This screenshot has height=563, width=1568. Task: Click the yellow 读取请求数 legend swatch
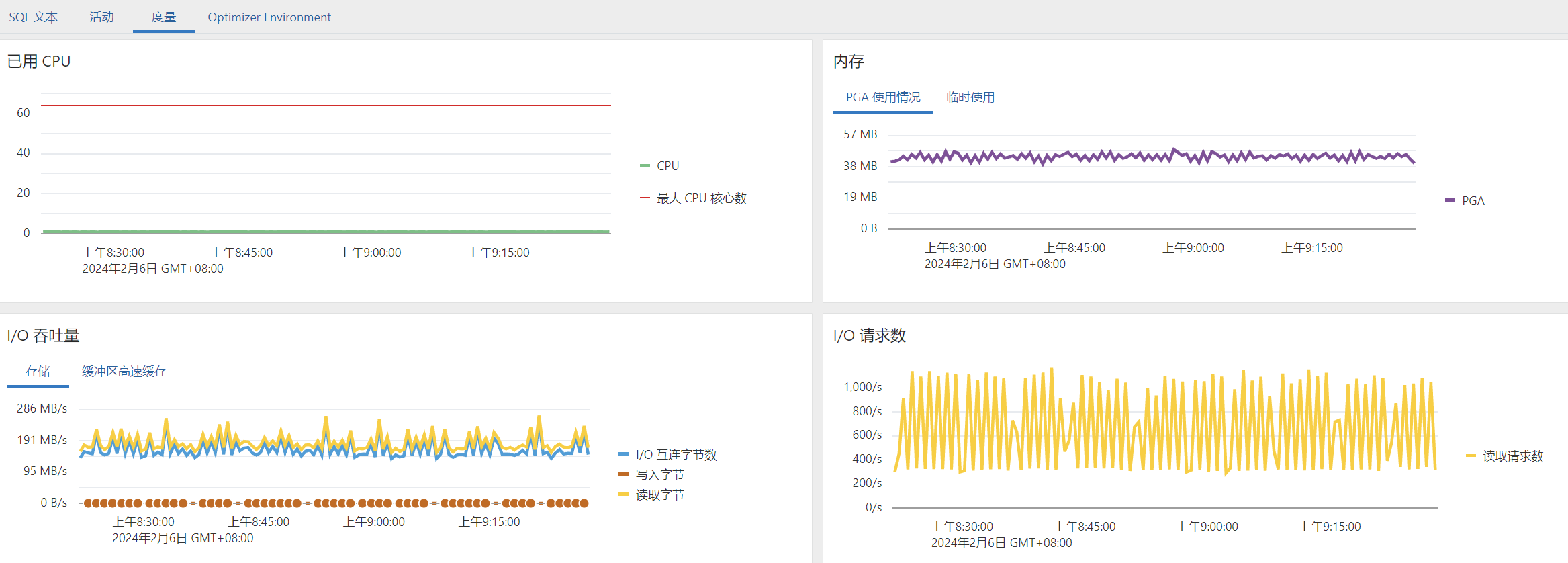[1471, 456]
